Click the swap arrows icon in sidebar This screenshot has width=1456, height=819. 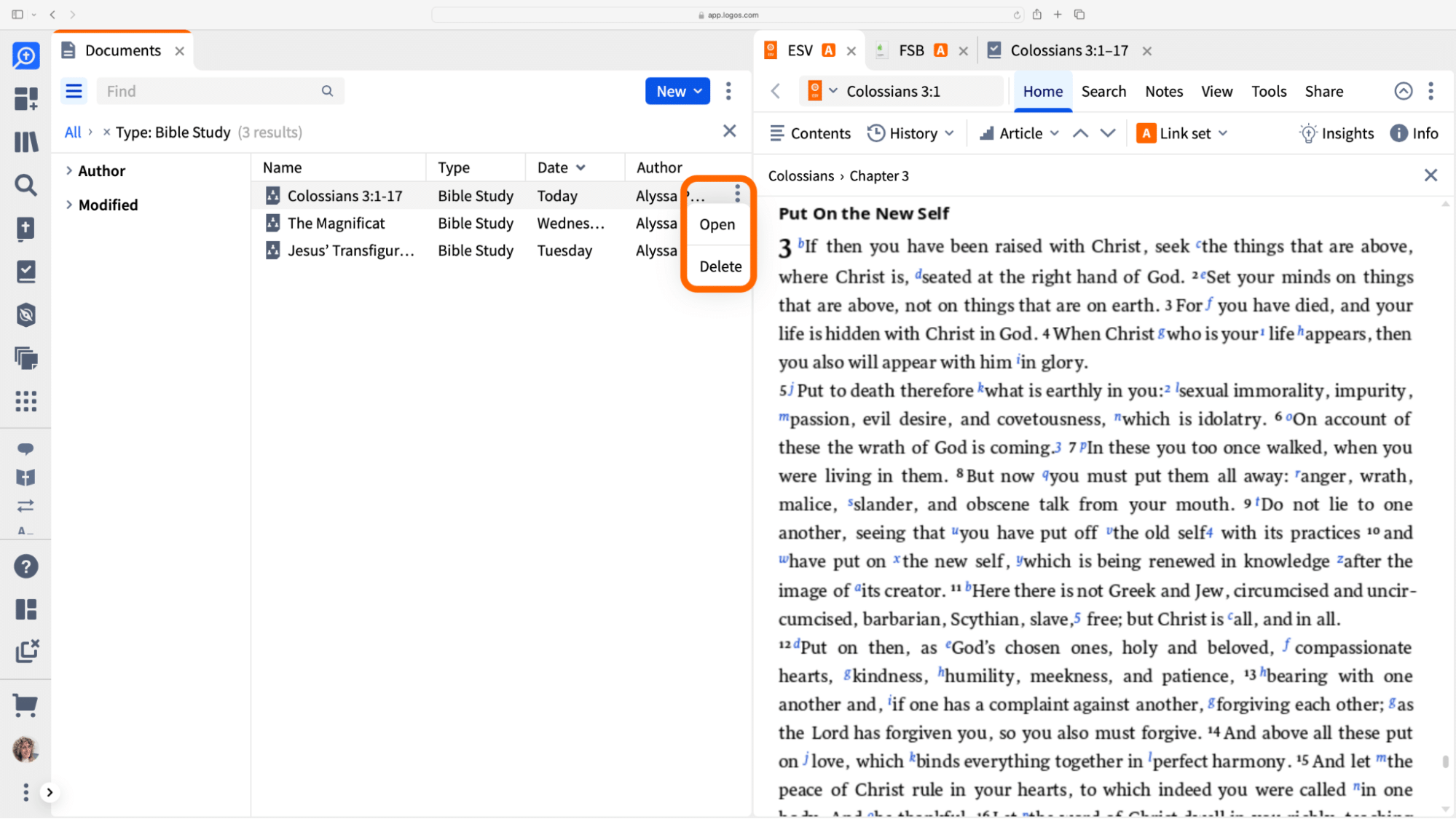point(25,505)
